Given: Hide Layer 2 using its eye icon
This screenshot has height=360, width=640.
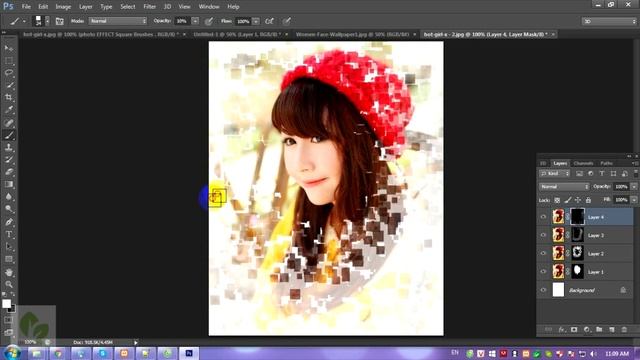Looking at the screenshot, I should pos(543,253).
